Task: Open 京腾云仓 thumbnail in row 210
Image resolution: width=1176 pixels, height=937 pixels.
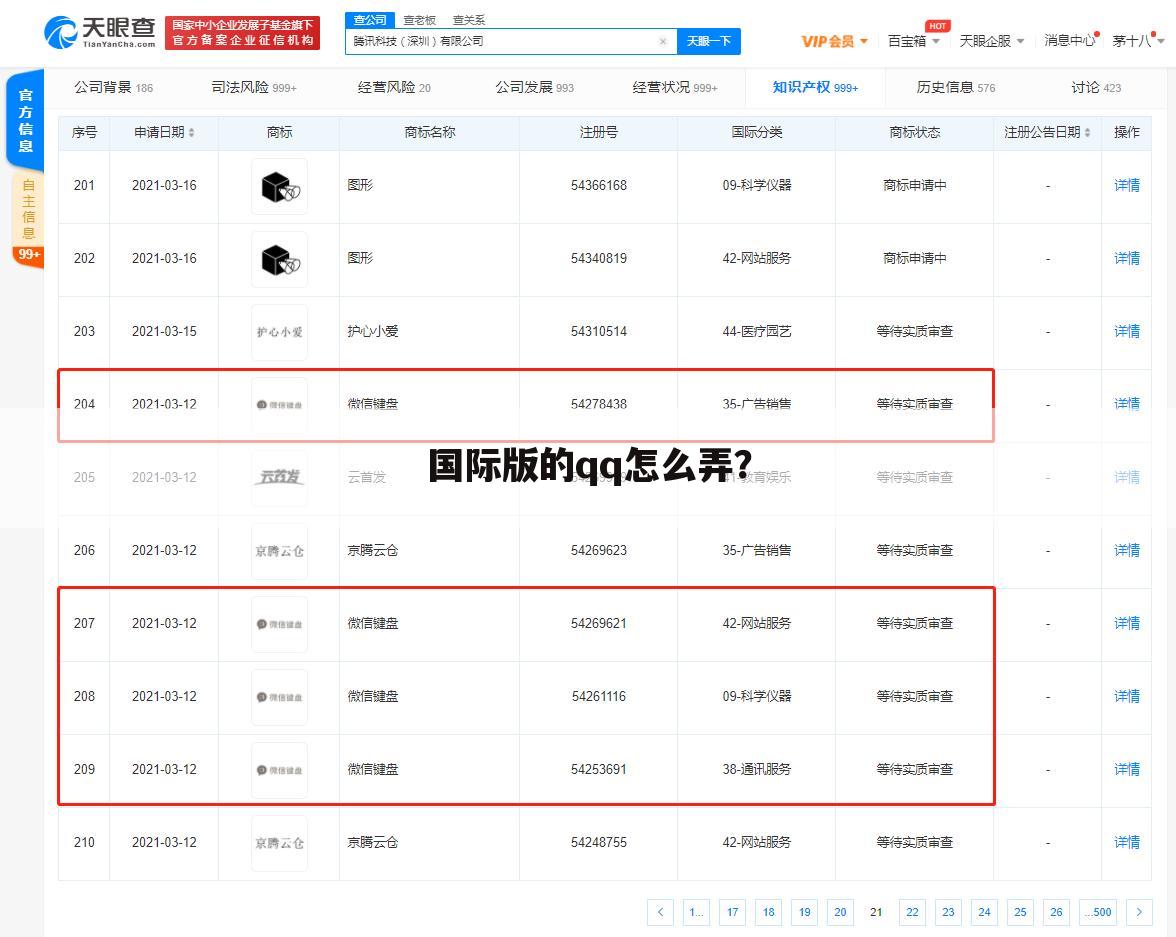Action: pos(280,843)
